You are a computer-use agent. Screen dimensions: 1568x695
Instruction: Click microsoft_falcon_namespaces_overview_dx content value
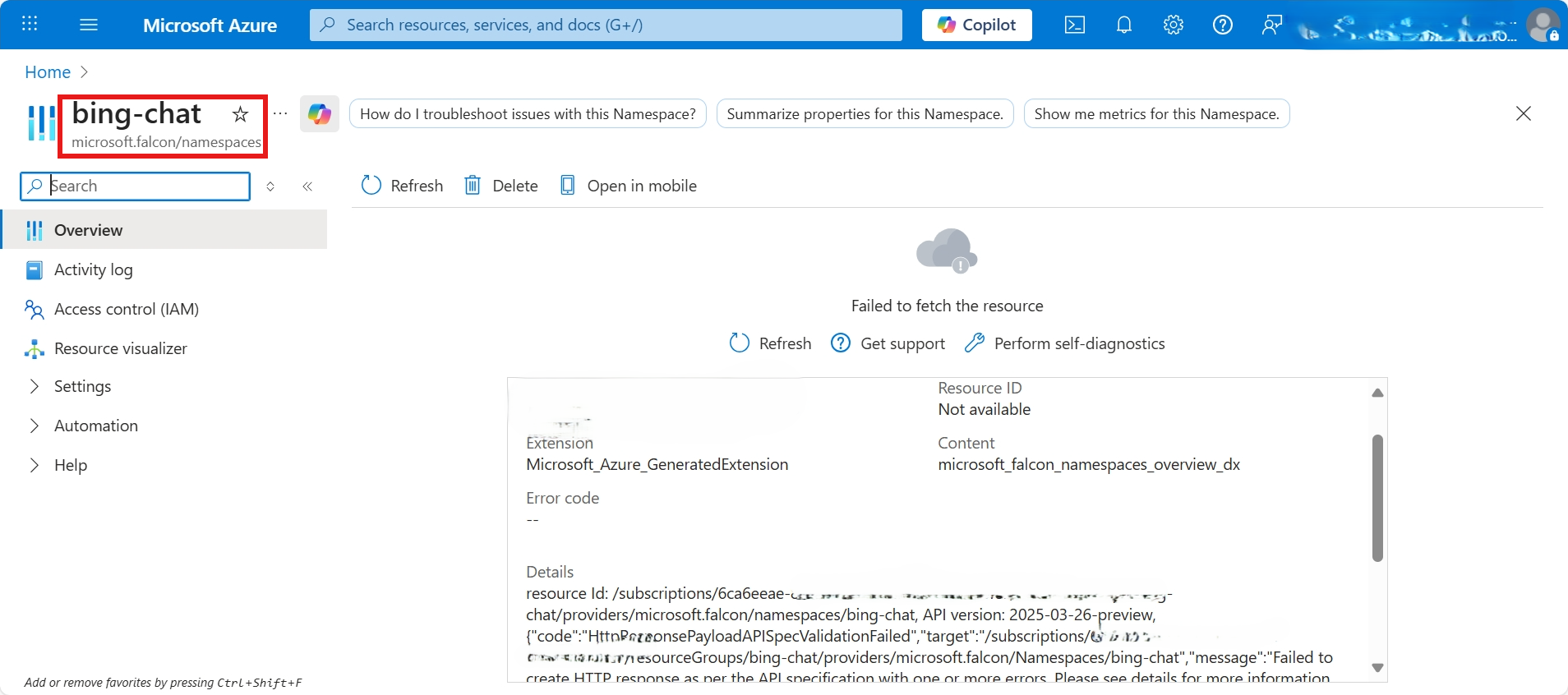[x=1089, y=464]
